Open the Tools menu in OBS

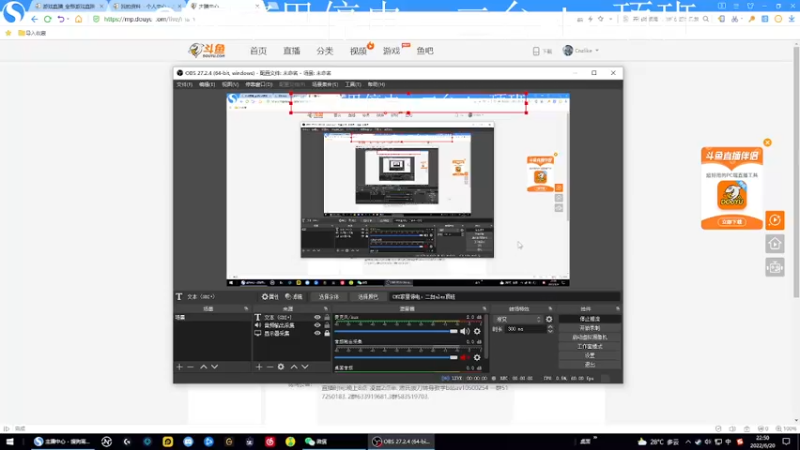point(353,84)
